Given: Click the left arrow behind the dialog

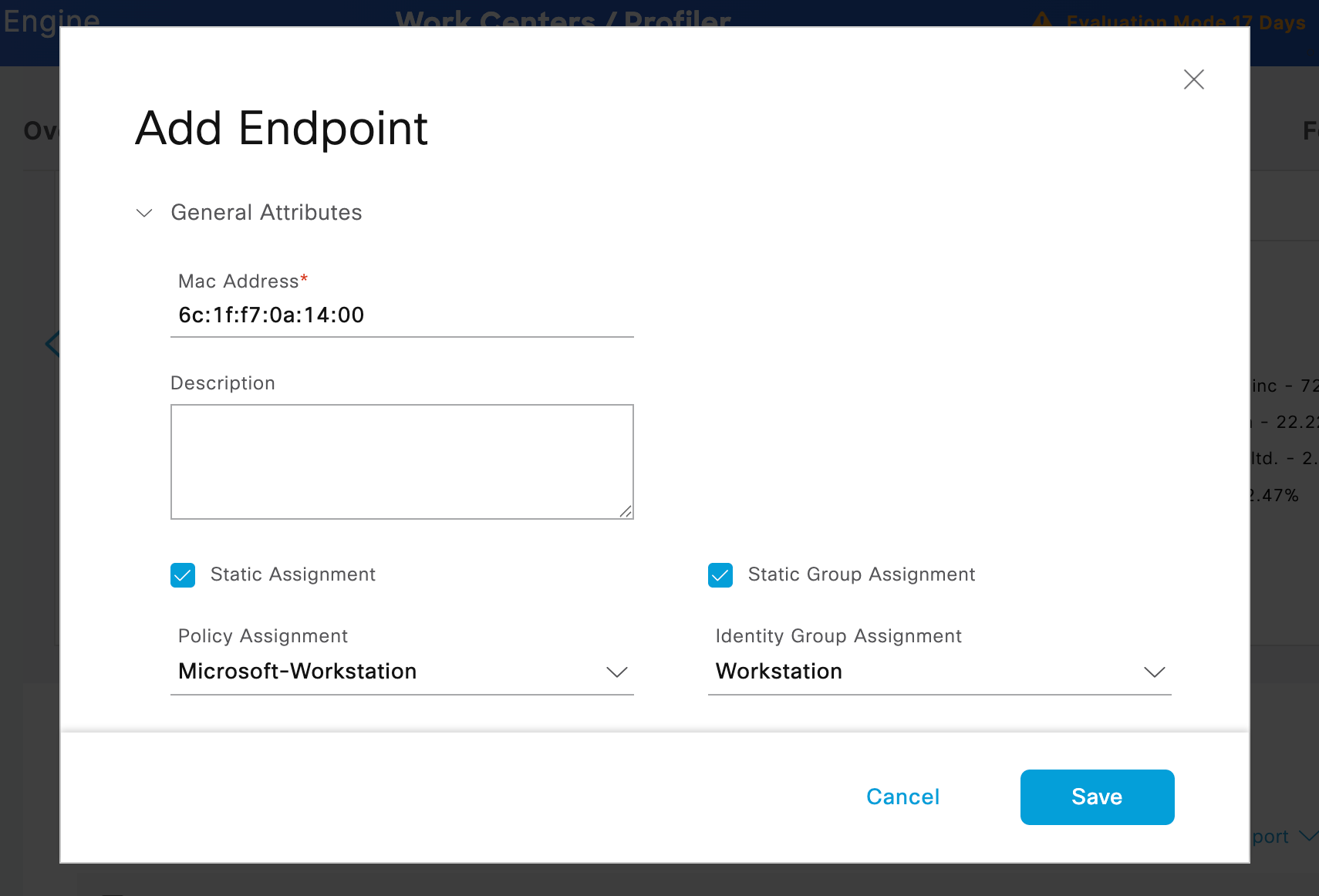Looking at the screenshot, I should click(x=52, y=343).
